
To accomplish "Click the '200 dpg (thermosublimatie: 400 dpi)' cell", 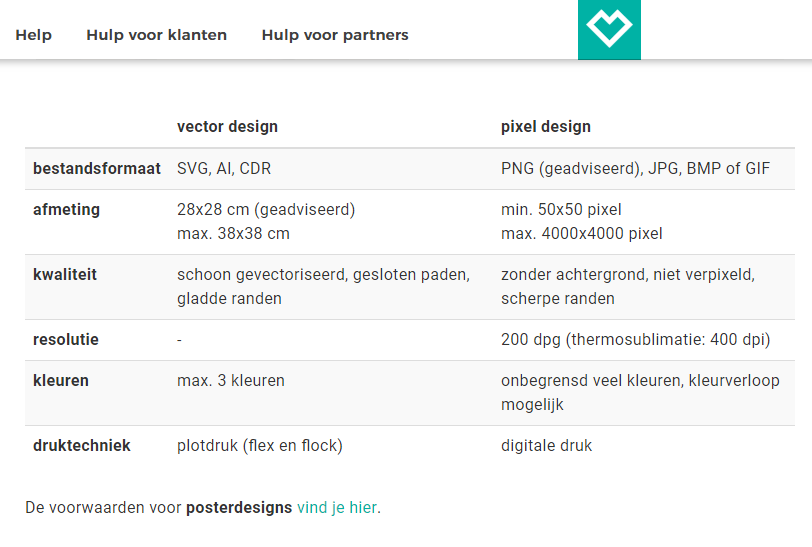I will click(x=635, y=340).
